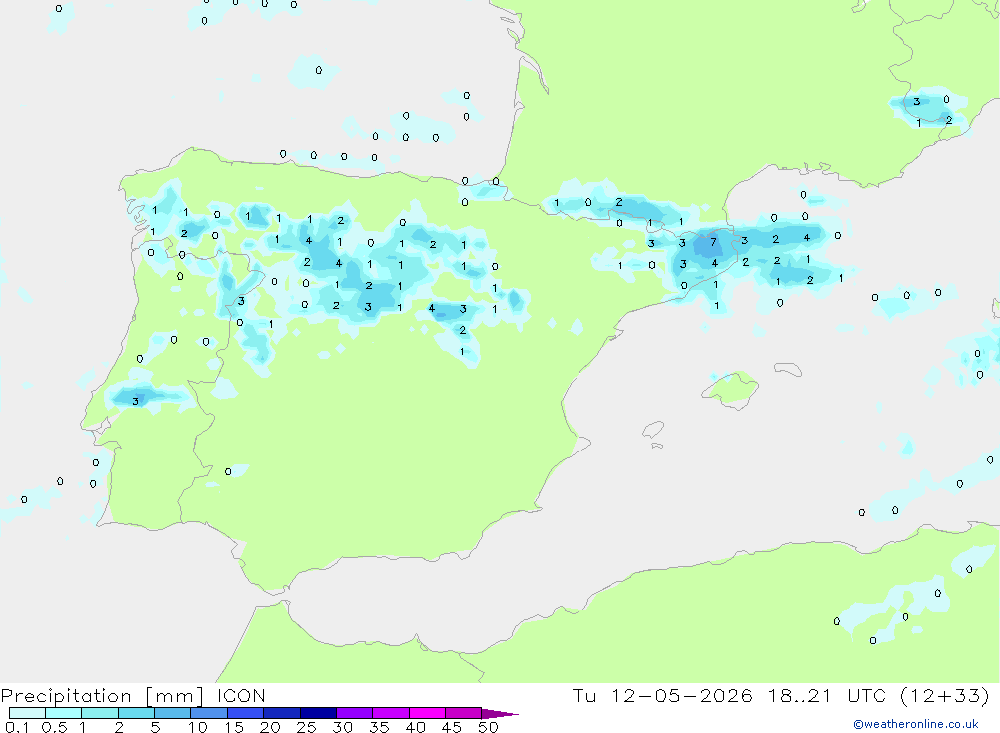Click Menorca island outline on the map

point(788,369)
